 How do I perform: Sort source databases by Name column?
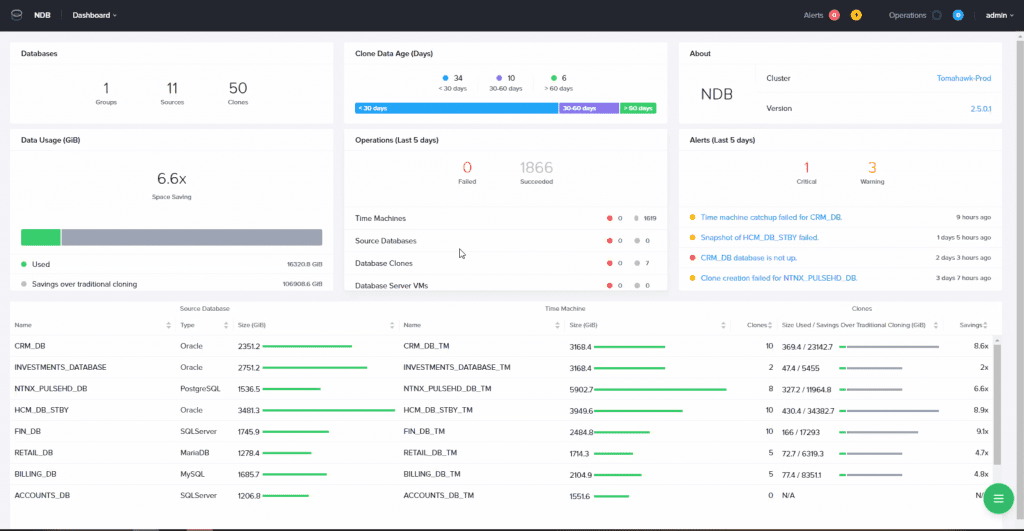pos(168,325)
